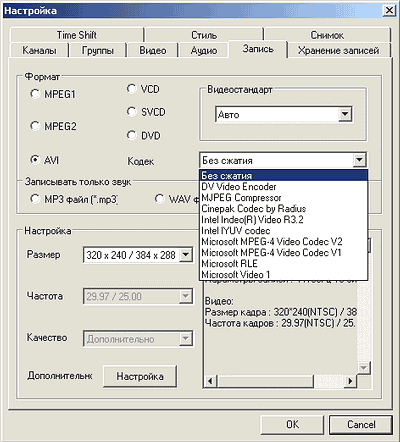Open the Хранение записей tab
The height and width of the screenshot is (442, 400).
coord(338,50)
